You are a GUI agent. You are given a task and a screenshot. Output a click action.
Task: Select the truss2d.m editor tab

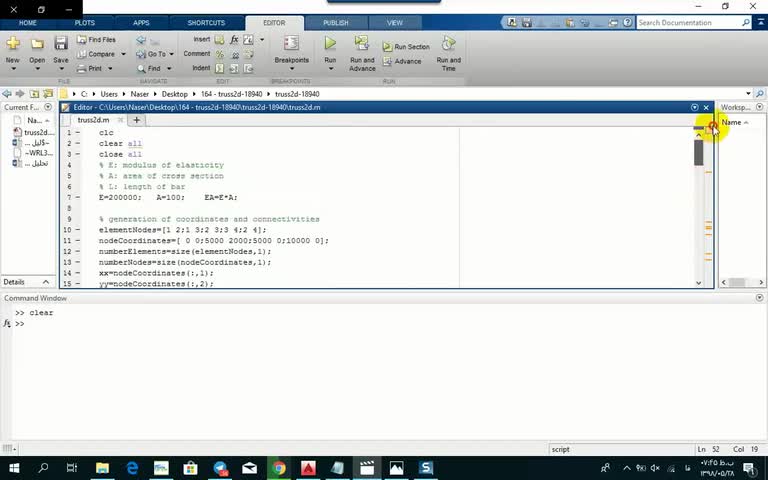click(x=94, y=120)
